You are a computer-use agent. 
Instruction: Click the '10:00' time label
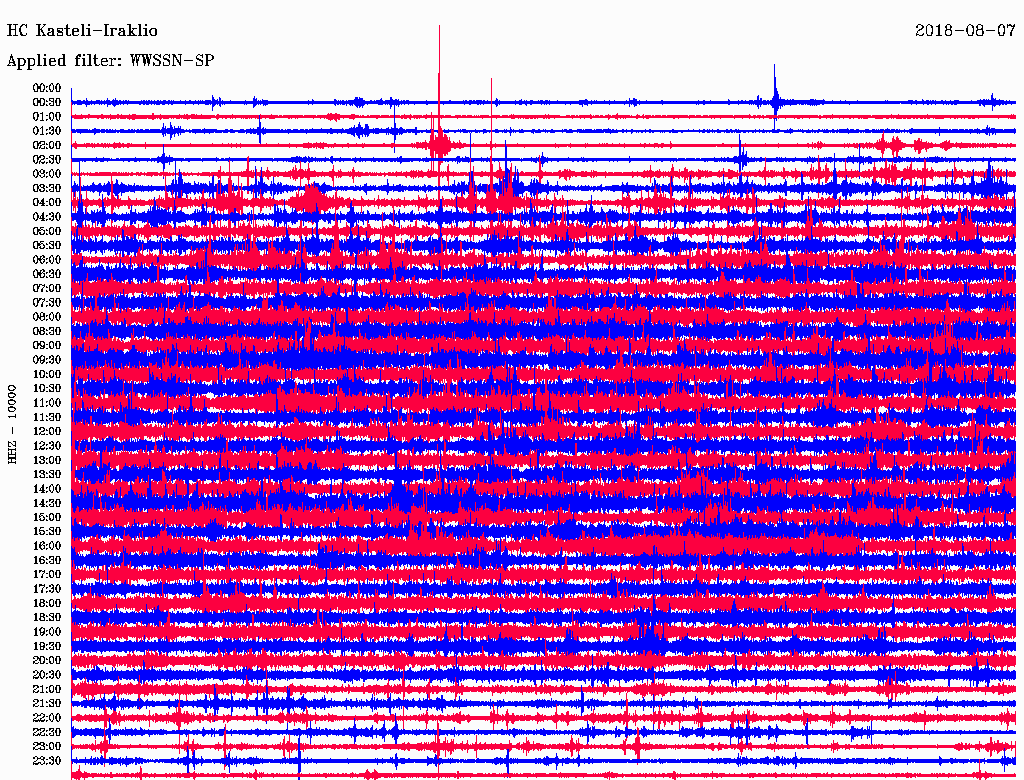click(x=47, y=374)
